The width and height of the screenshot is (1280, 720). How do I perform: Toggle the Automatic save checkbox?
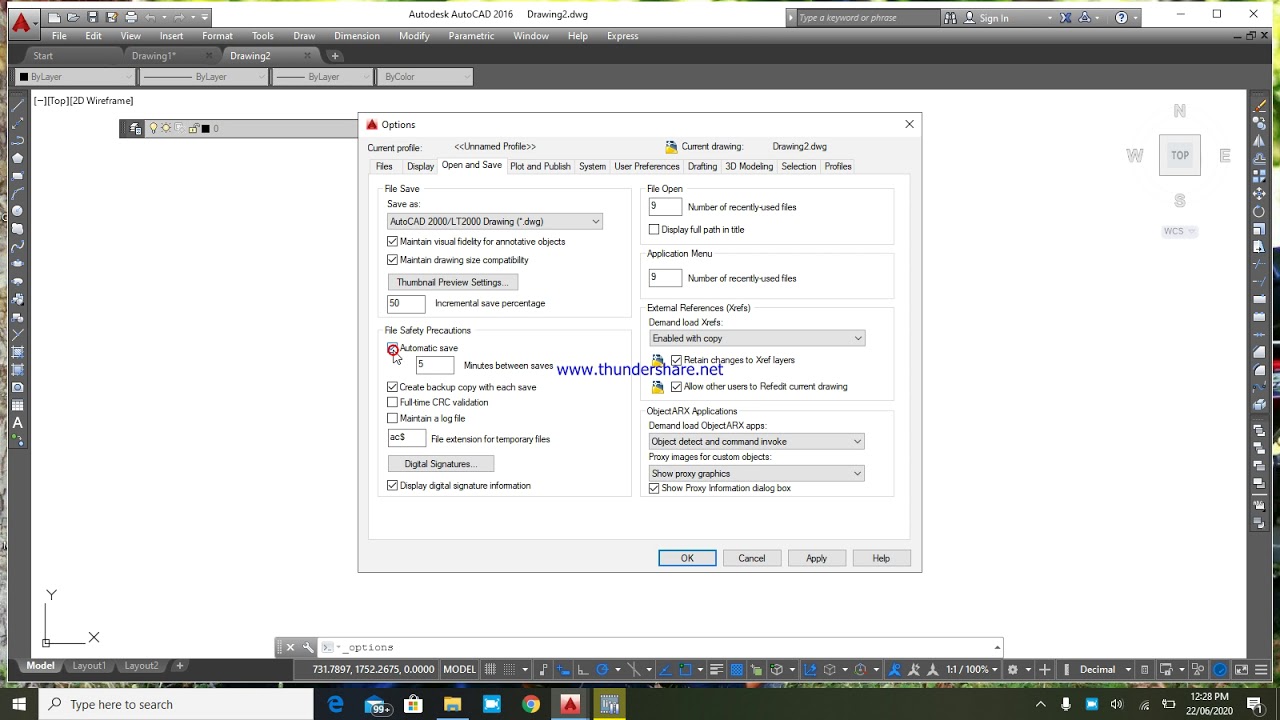392,348
